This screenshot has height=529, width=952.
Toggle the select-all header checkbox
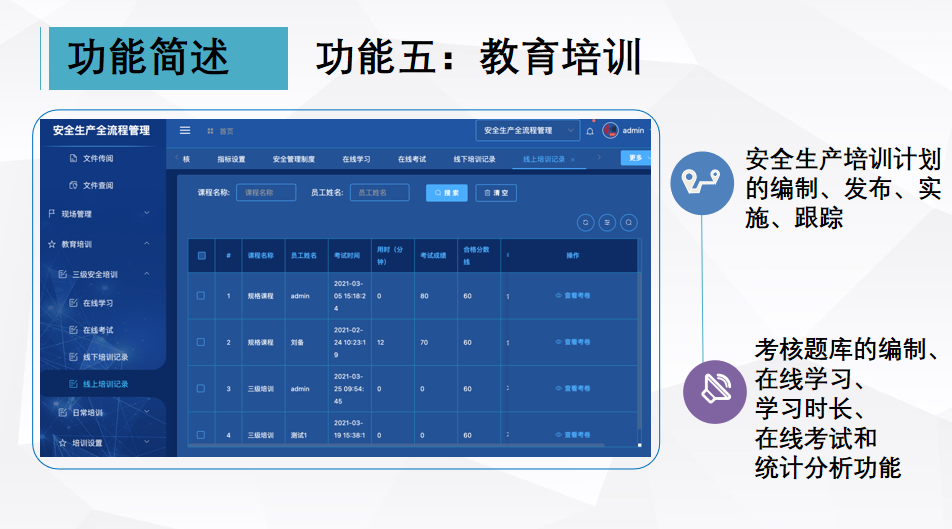201,256
